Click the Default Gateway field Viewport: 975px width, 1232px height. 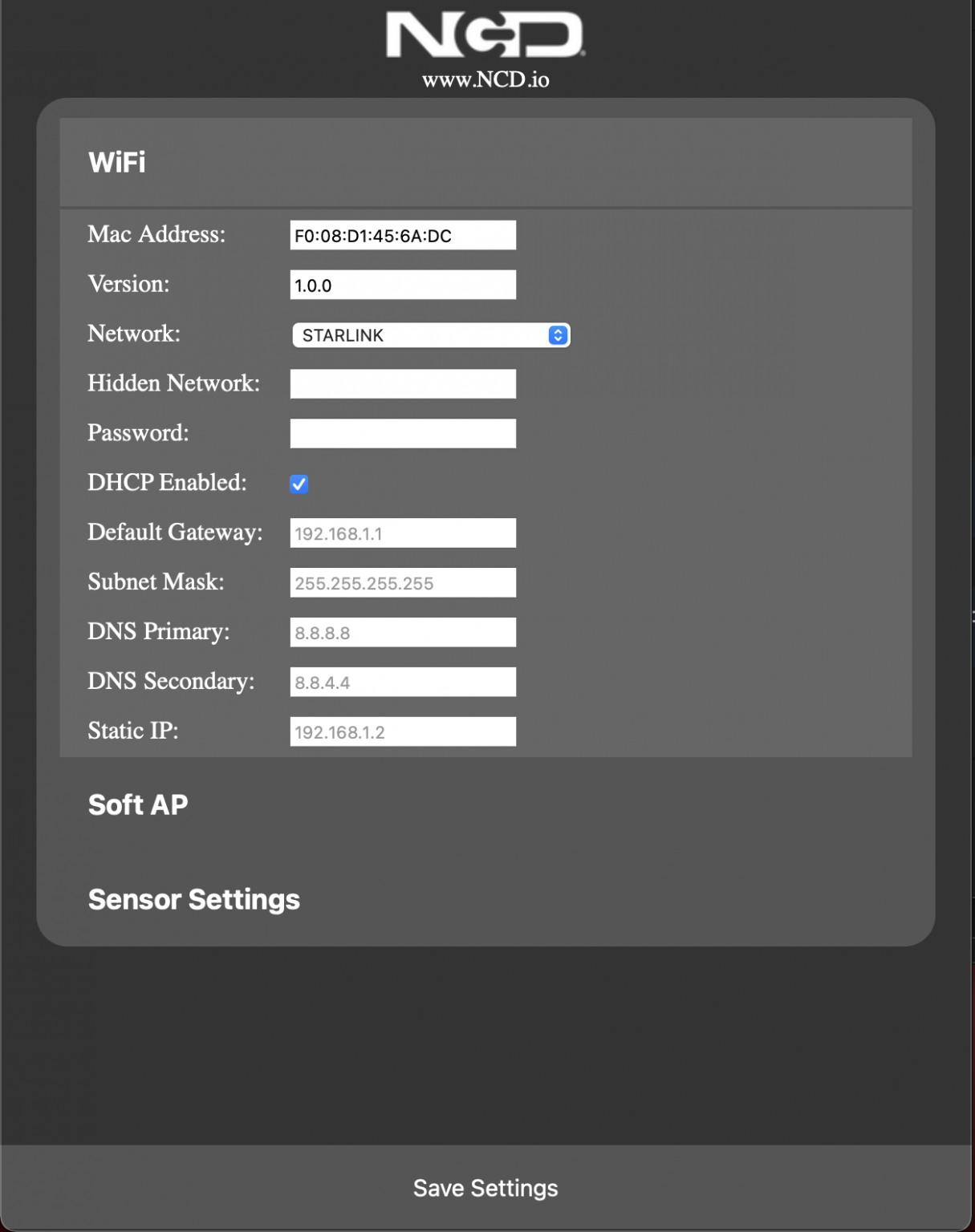402,532
